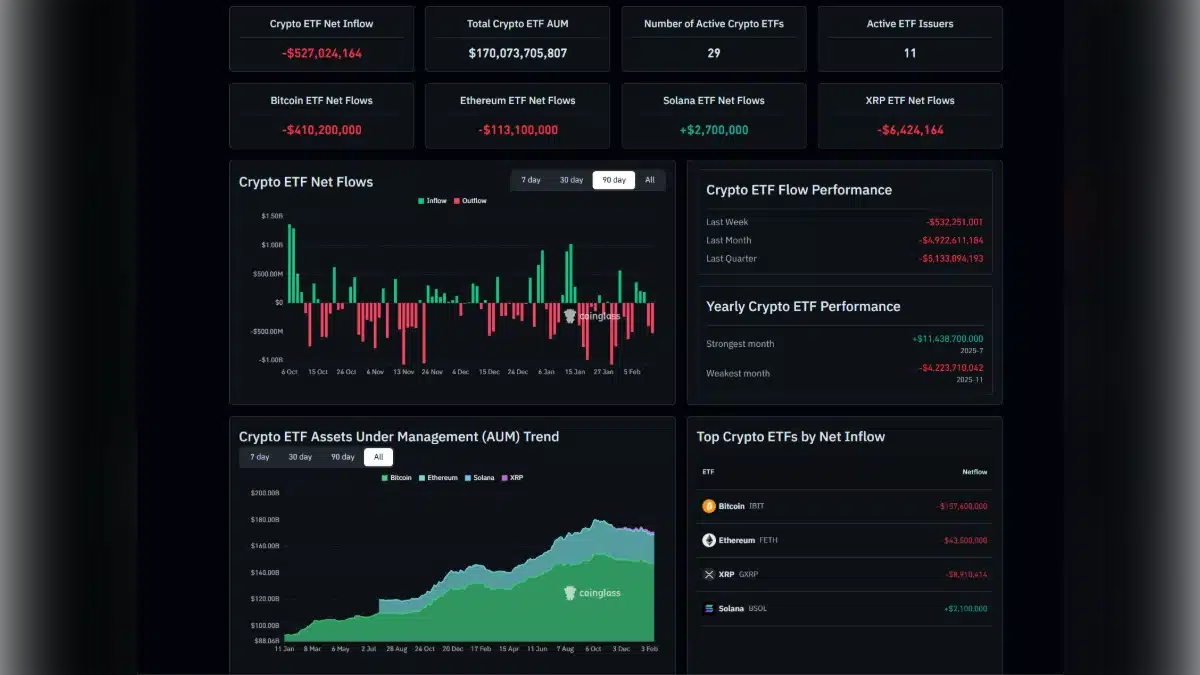1200x675 pixels.
Task: Toggle the Outflow legend on Net Flows chart
Action: (470, 201)
